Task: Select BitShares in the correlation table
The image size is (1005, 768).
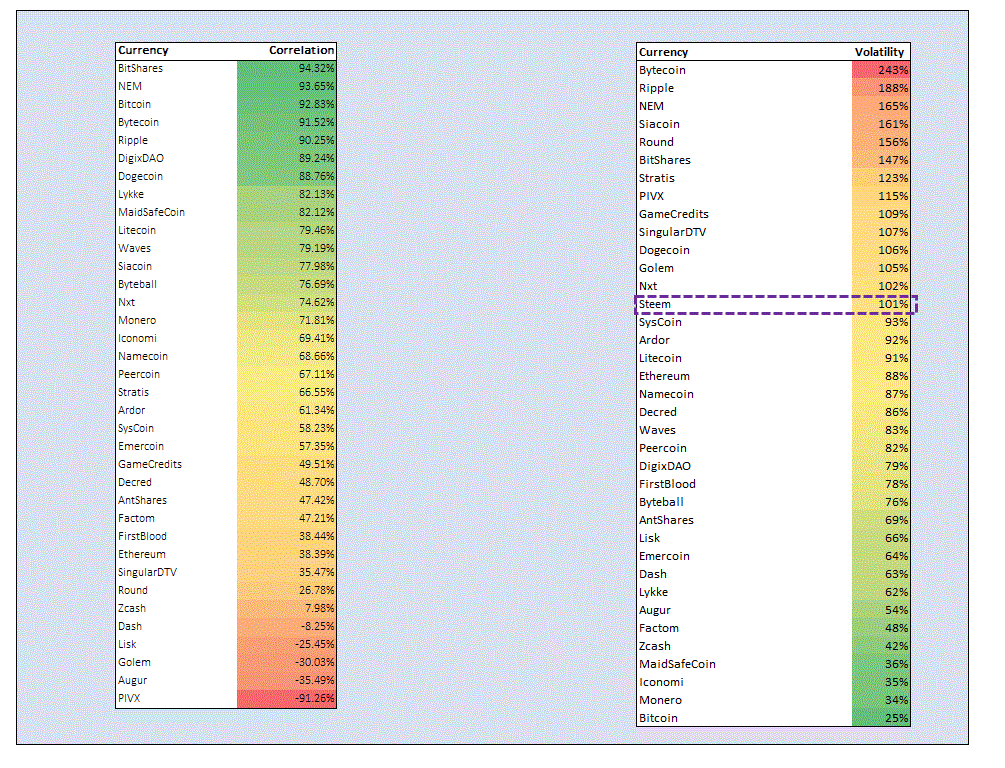Action: click(x=140, y=68)
